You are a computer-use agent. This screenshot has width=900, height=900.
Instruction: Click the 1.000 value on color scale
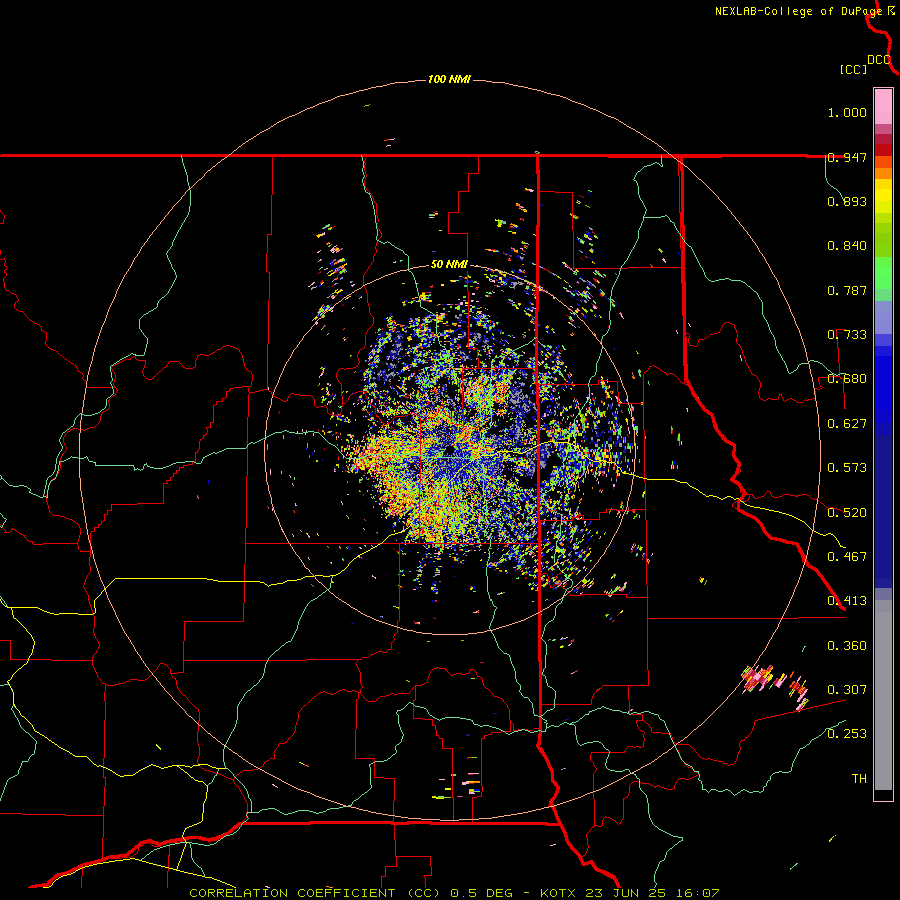click(847, 112)
